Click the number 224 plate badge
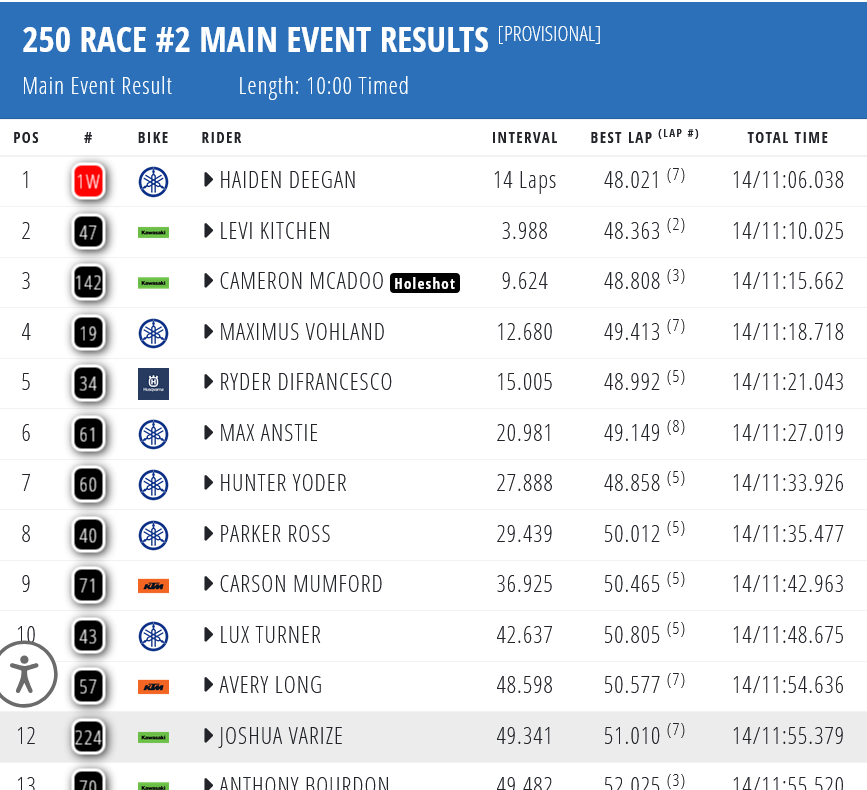Image resolution: width=867 pixels, height=790 pixels. click(x=88, y=737)
